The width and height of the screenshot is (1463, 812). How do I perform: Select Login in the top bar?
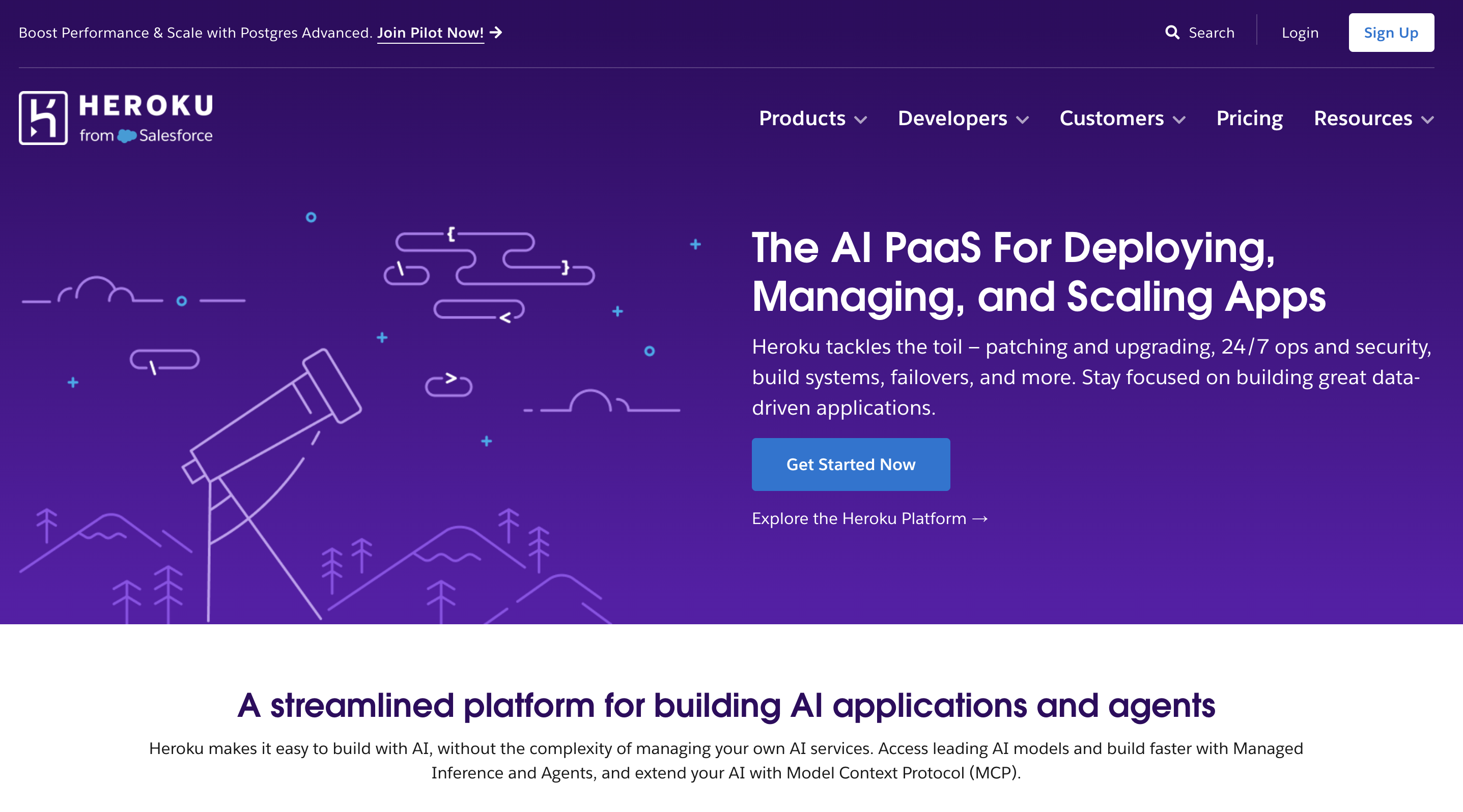(1300, 33)
